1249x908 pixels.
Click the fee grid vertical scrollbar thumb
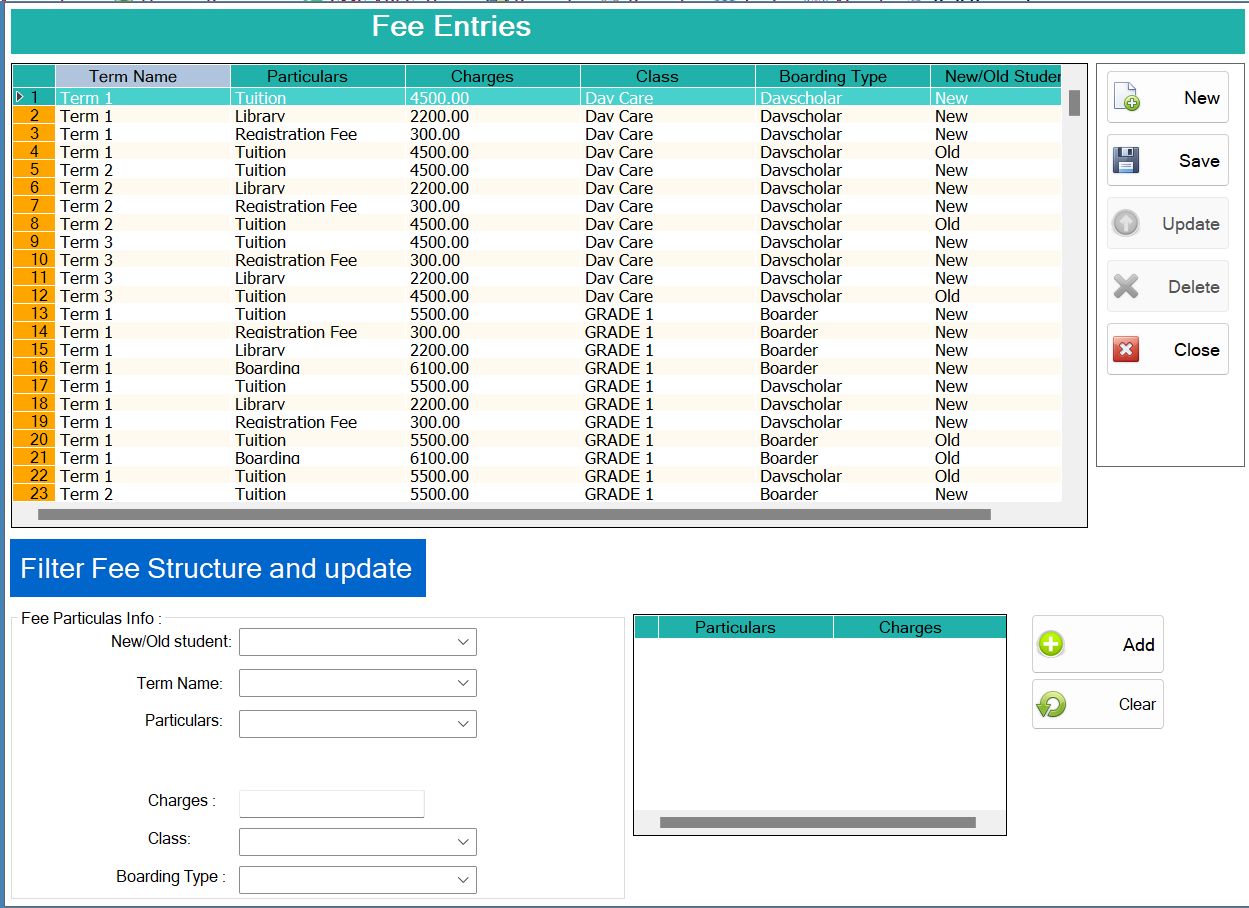point(1074,103)
